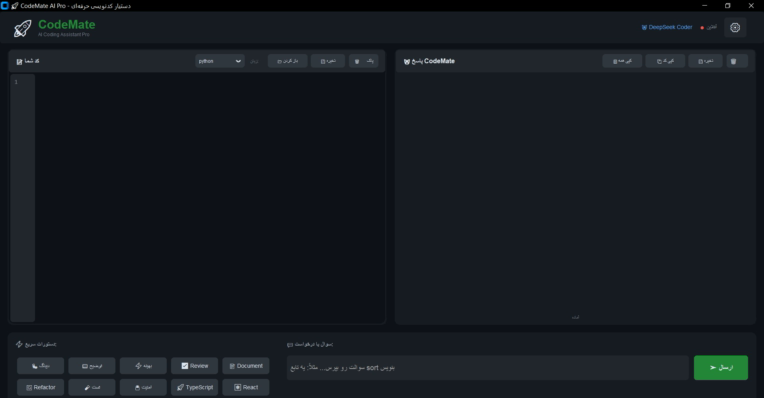Click the test quick command button
The width and height of the screenshot is (764, 398).
(x=92, y=387)
